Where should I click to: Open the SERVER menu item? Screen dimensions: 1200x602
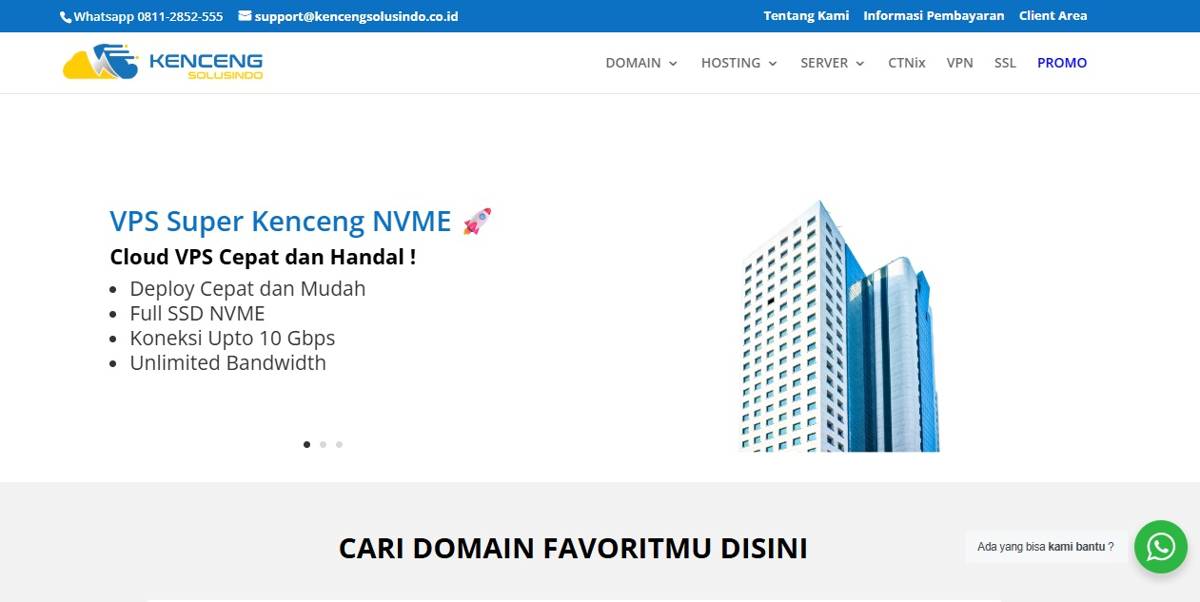[x=824, y=62]
